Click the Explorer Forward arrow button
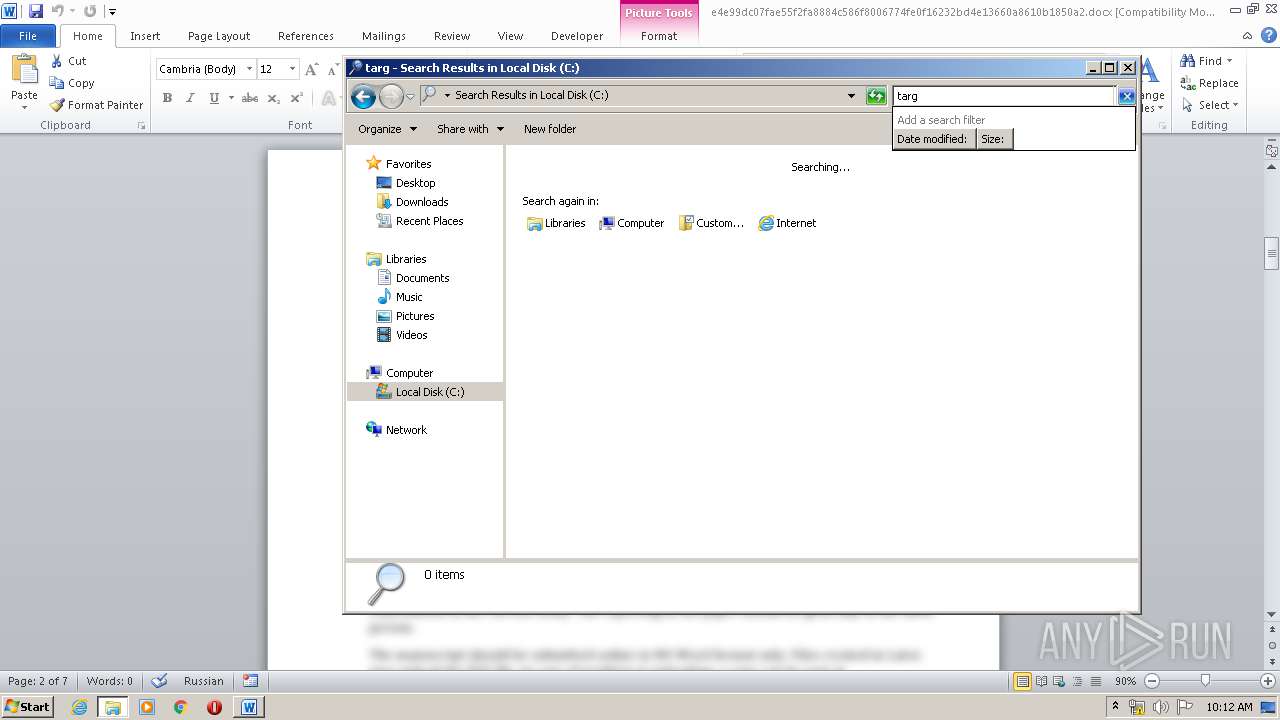 coord(391,96)
